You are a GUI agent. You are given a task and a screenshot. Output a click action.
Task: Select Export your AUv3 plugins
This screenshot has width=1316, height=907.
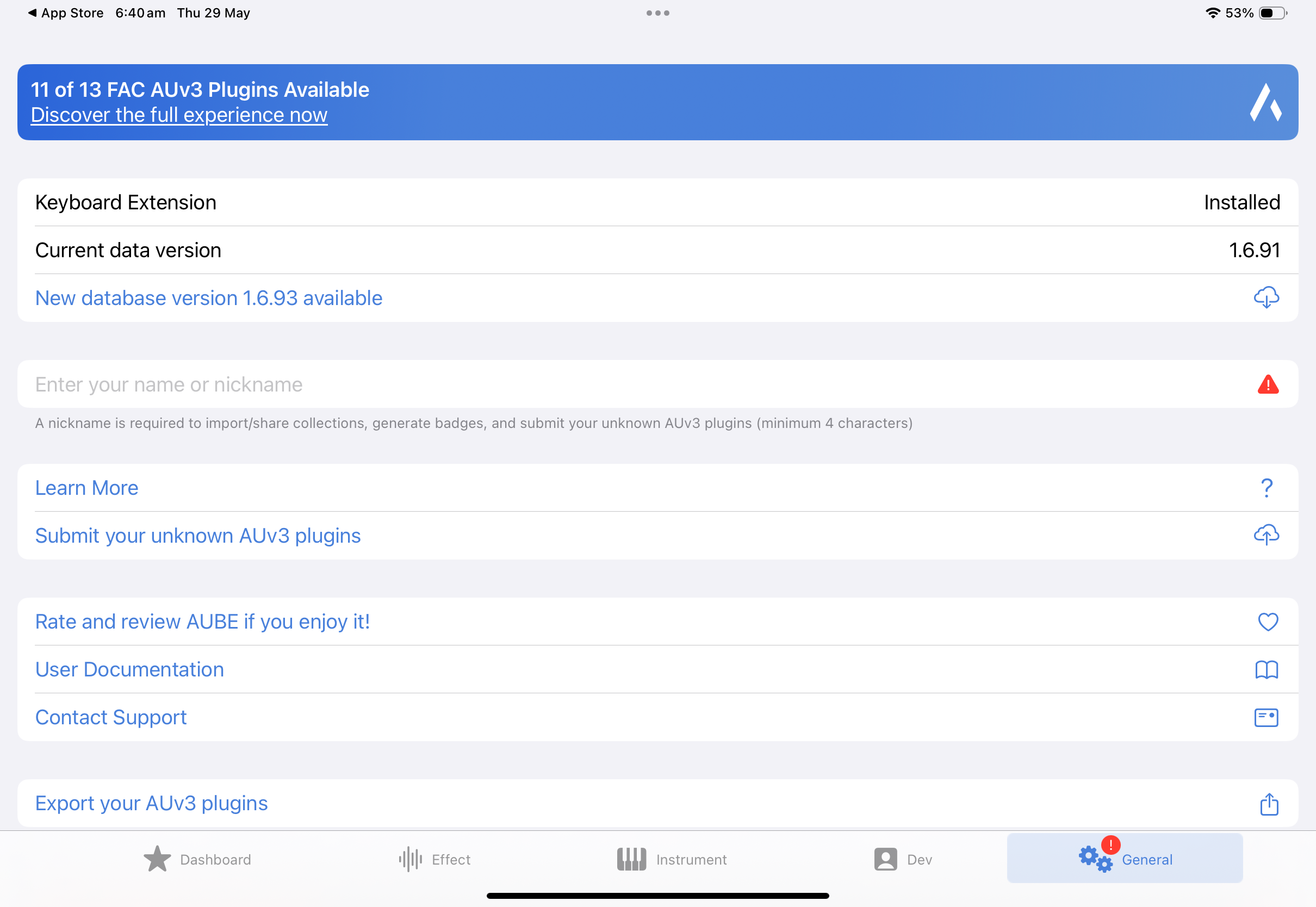point(151,803)
